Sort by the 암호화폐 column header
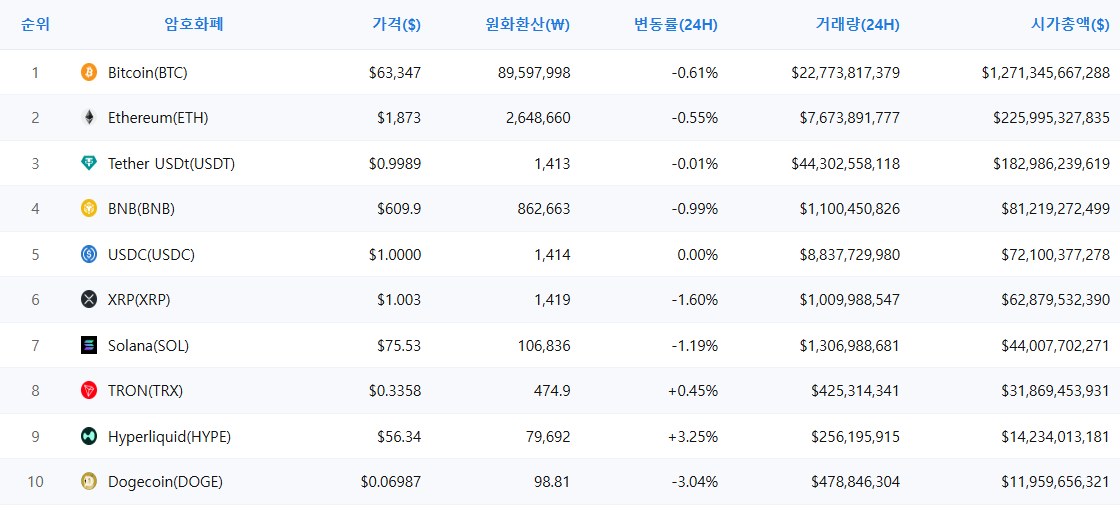 pos(194,24)
